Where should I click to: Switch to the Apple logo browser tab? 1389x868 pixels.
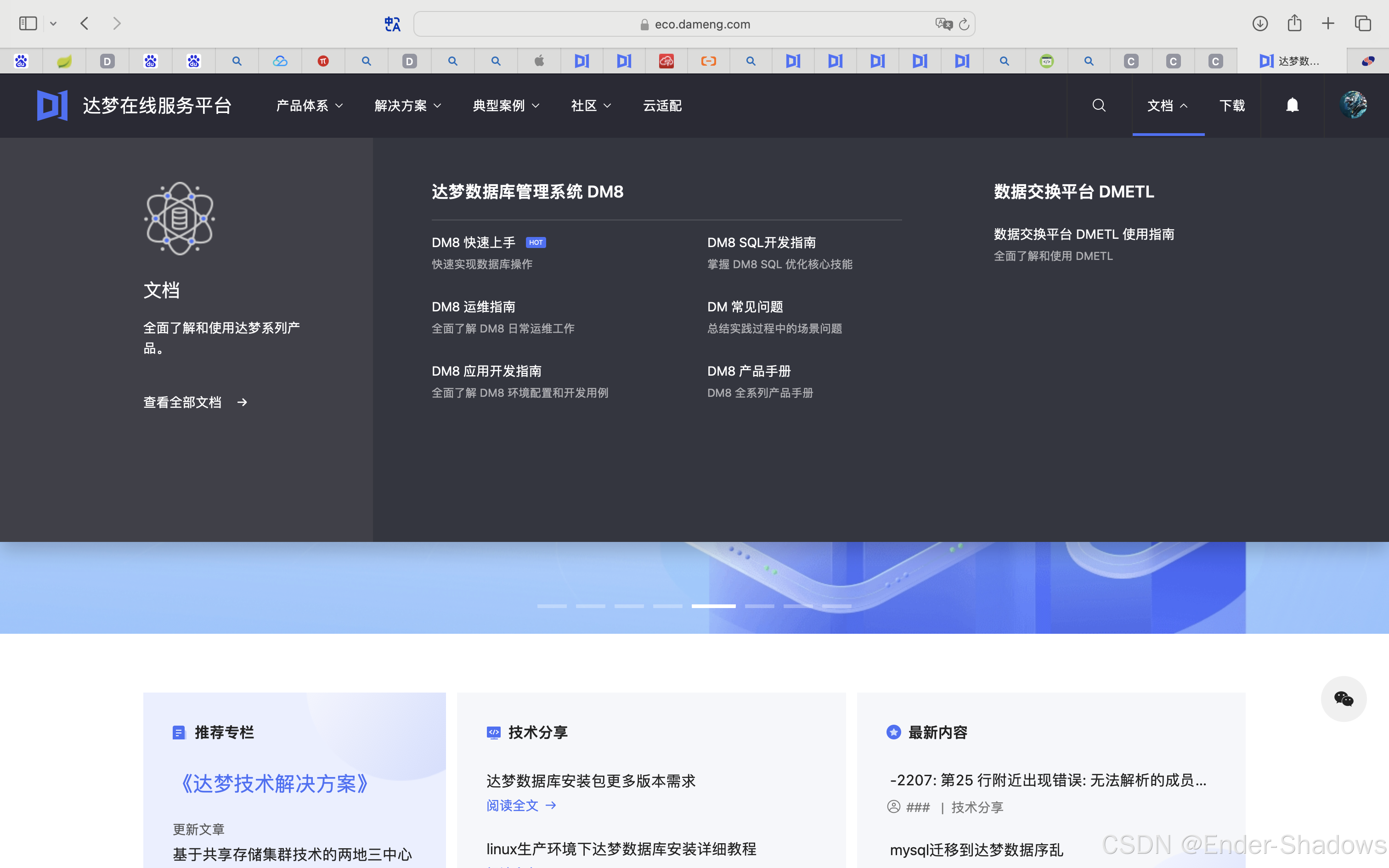tap(539, 61)
